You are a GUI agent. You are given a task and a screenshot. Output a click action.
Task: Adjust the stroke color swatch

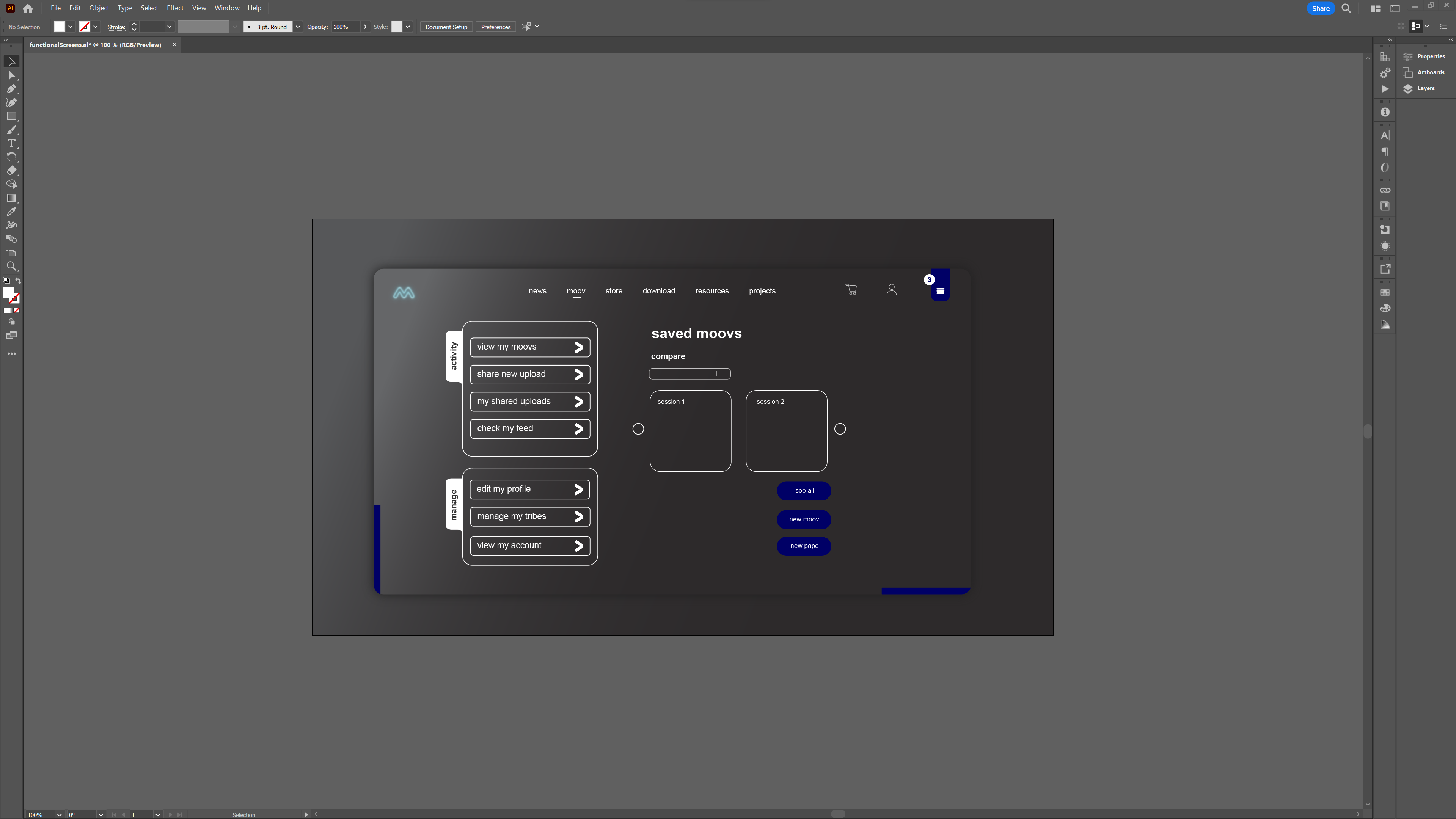coord(85,27)
